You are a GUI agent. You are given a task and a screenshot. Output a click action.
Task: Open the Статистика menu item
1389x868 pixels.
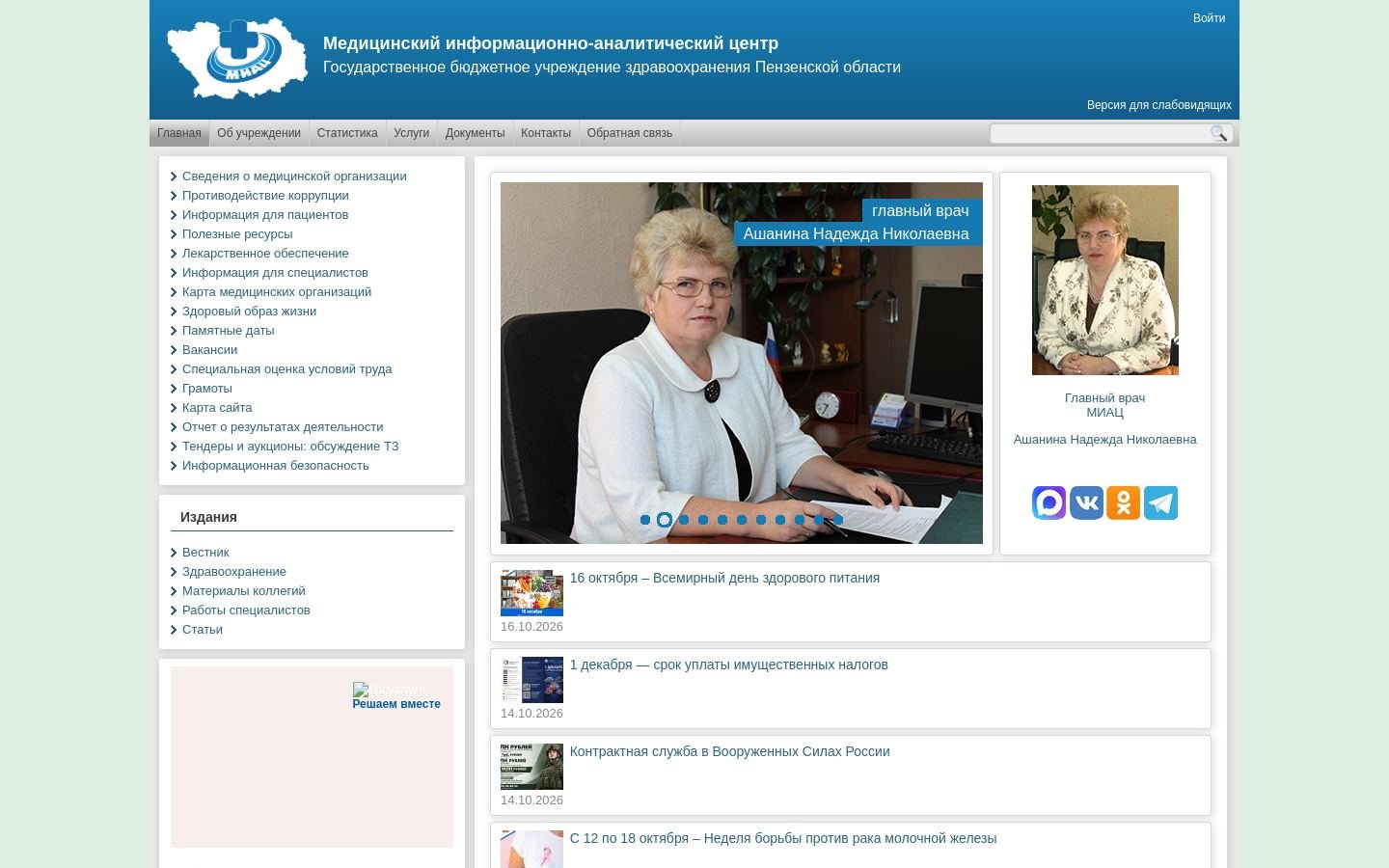(347, 133)
